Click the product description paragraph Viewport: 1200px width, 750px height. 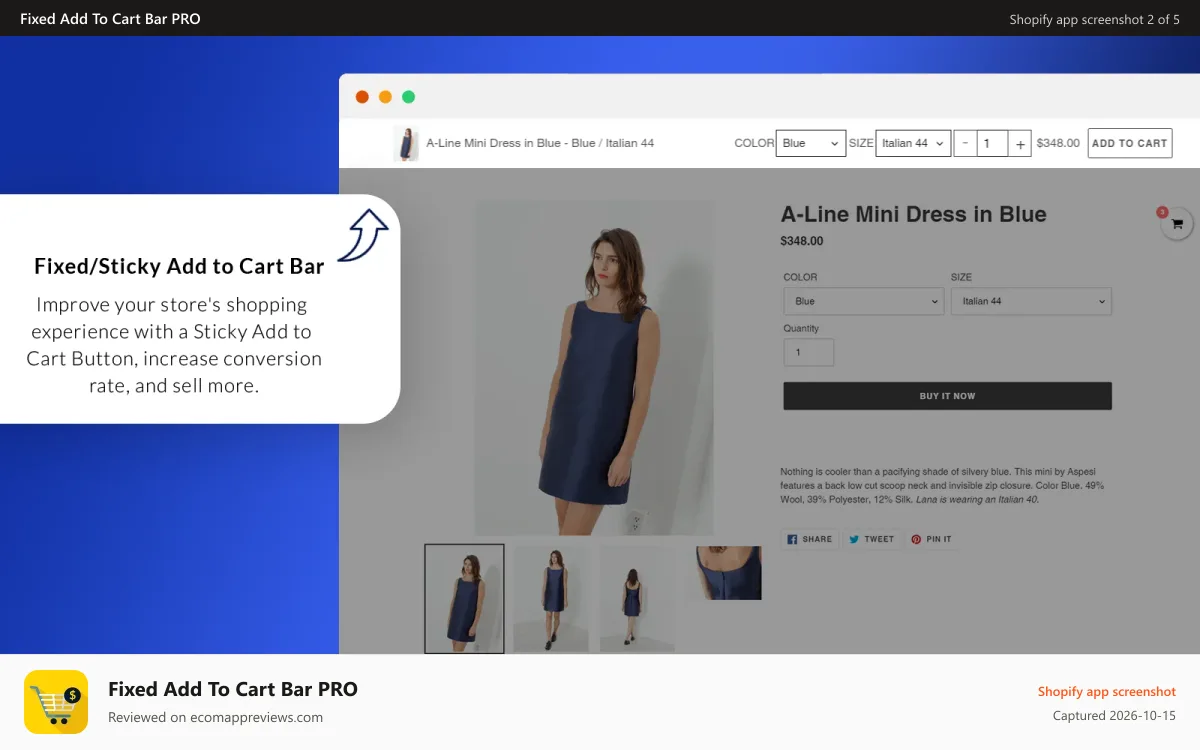point(942,485)
